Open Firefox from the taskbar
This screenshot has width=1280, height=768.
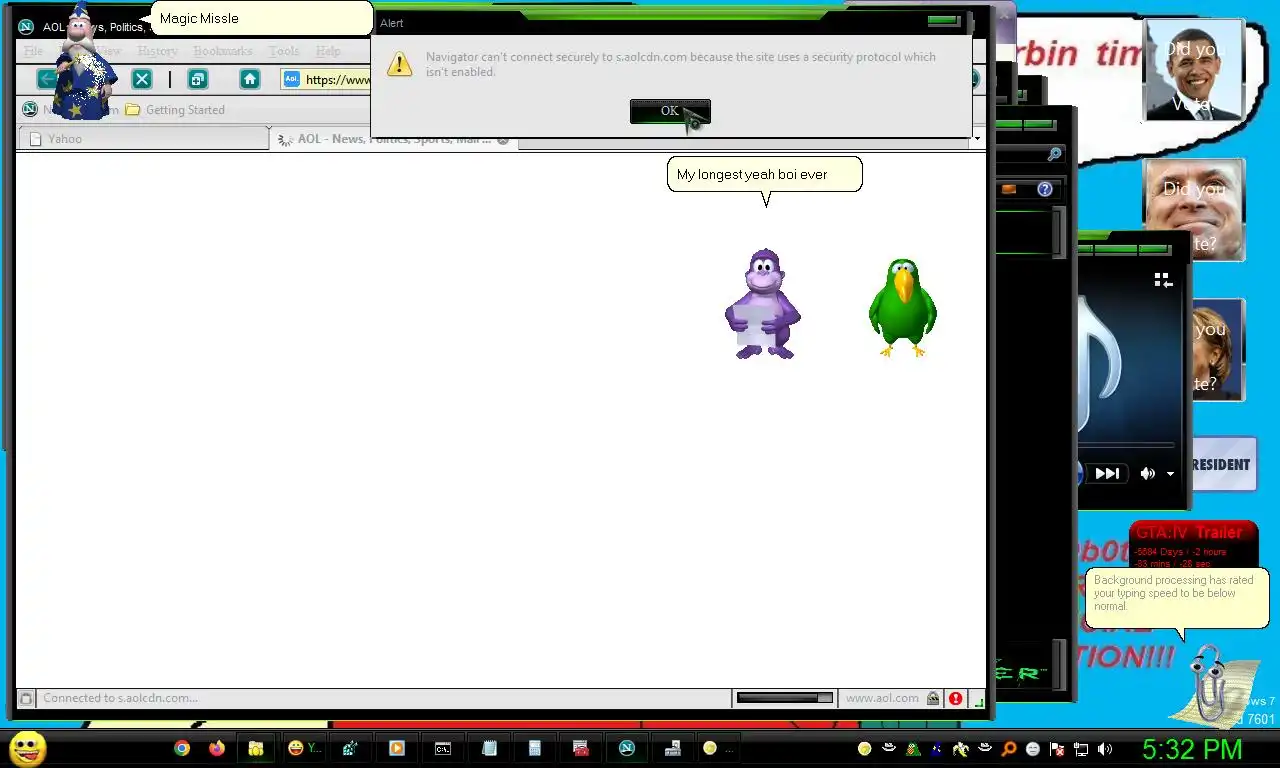[217, 748]
